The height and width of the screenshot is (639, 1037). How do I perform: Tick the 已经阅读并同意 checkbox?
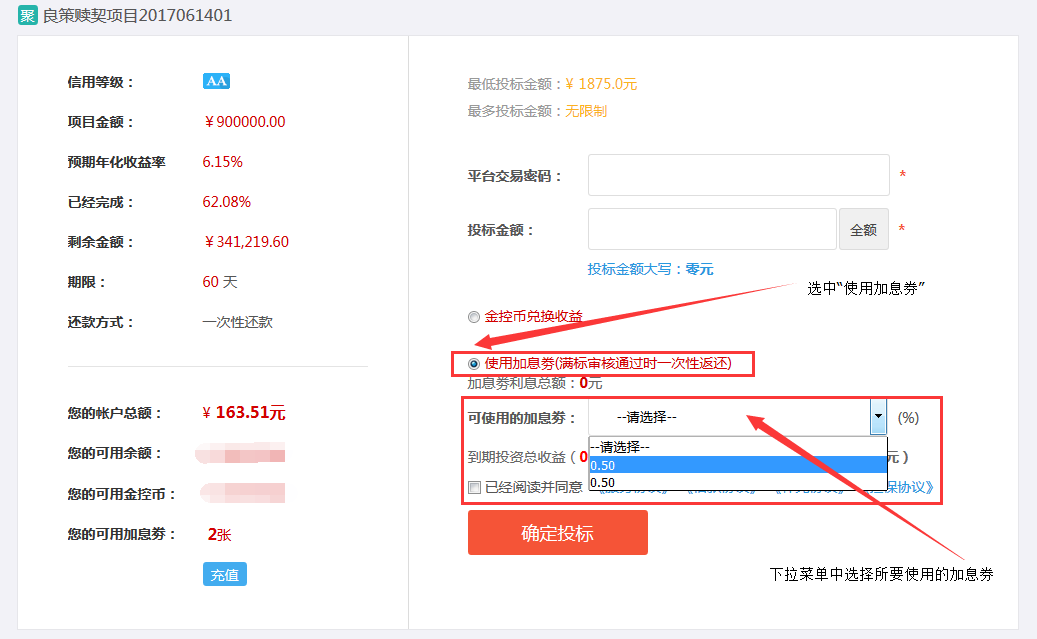click(475, 488)
